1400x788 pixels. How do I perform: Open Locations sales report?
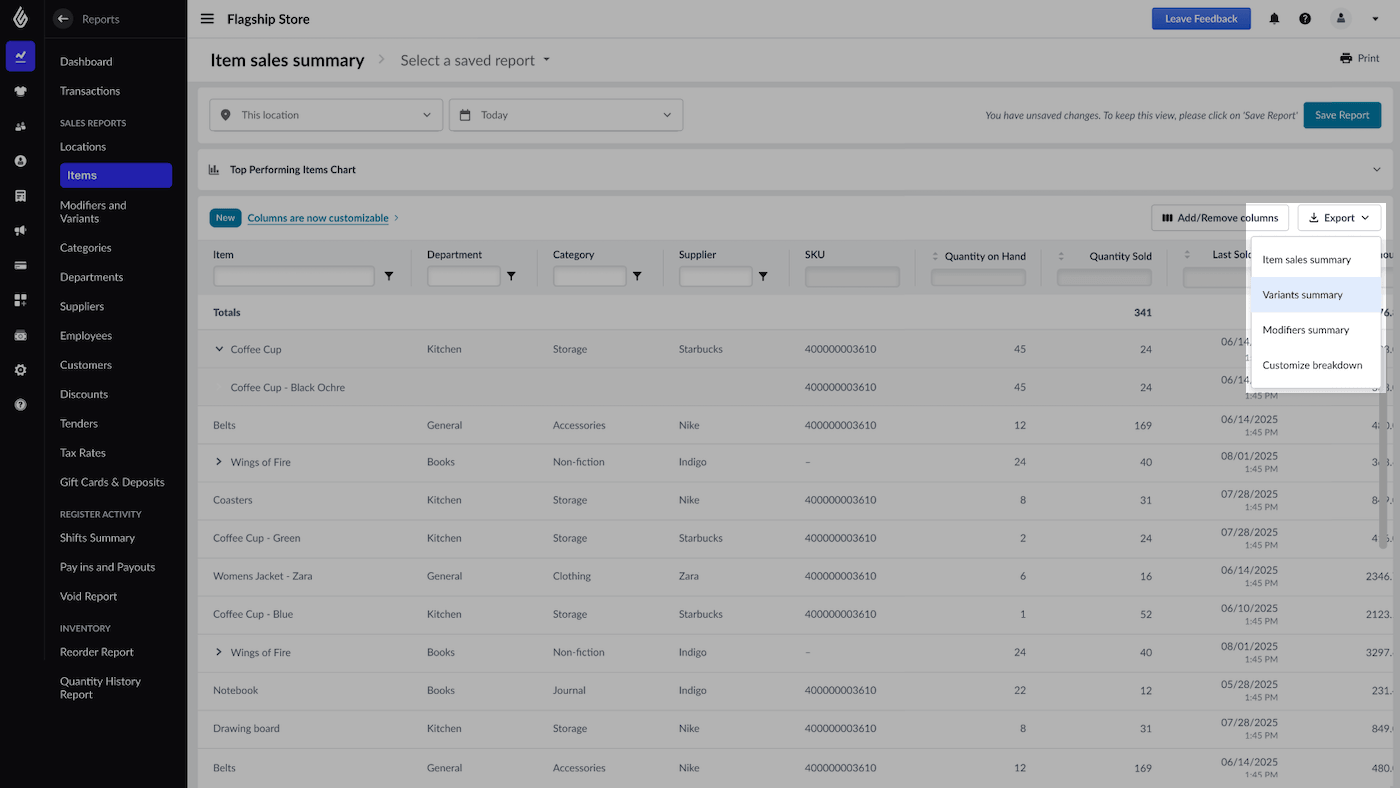(x=83, y=147)
